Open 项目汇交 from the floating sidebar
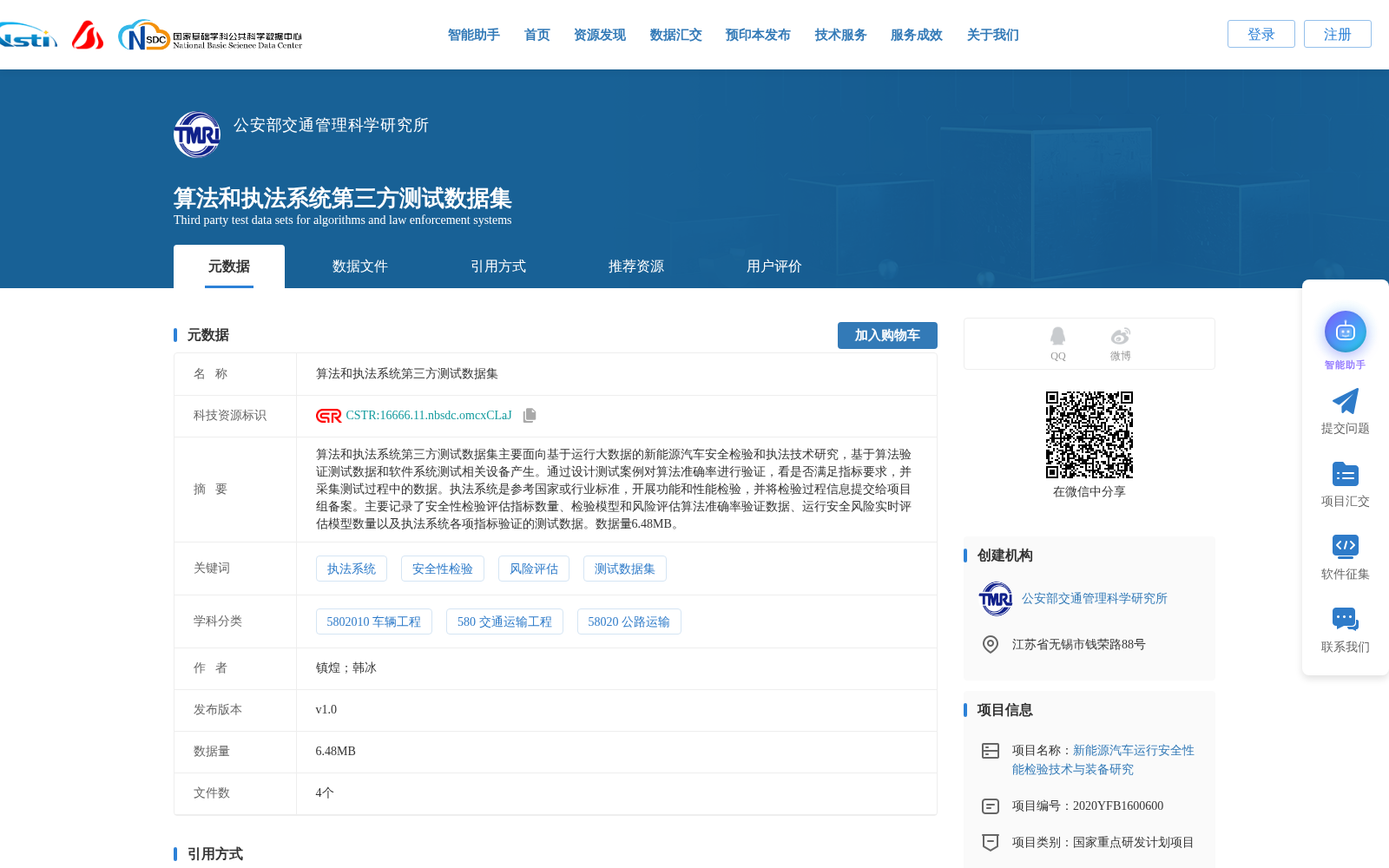This screenshot has width=1389, height=868. pyautogui.click(x=1345, y=484)
